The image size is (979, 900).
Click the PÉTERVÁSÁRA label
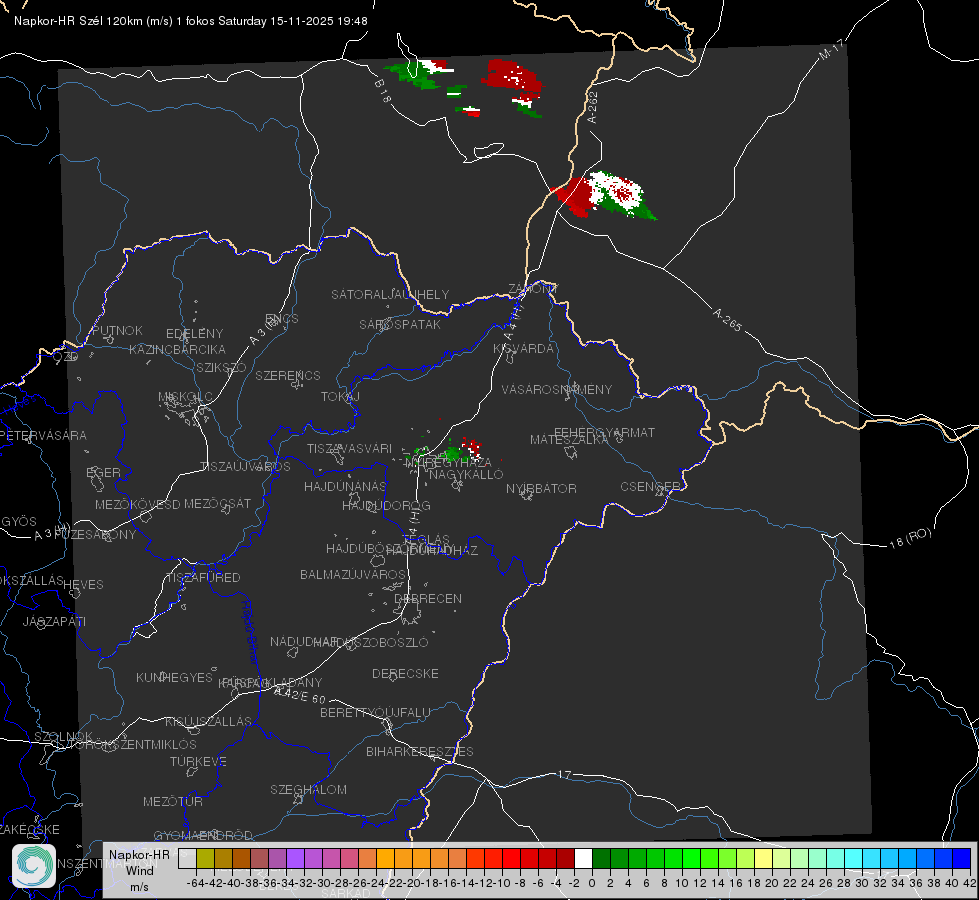click(44, 435)
